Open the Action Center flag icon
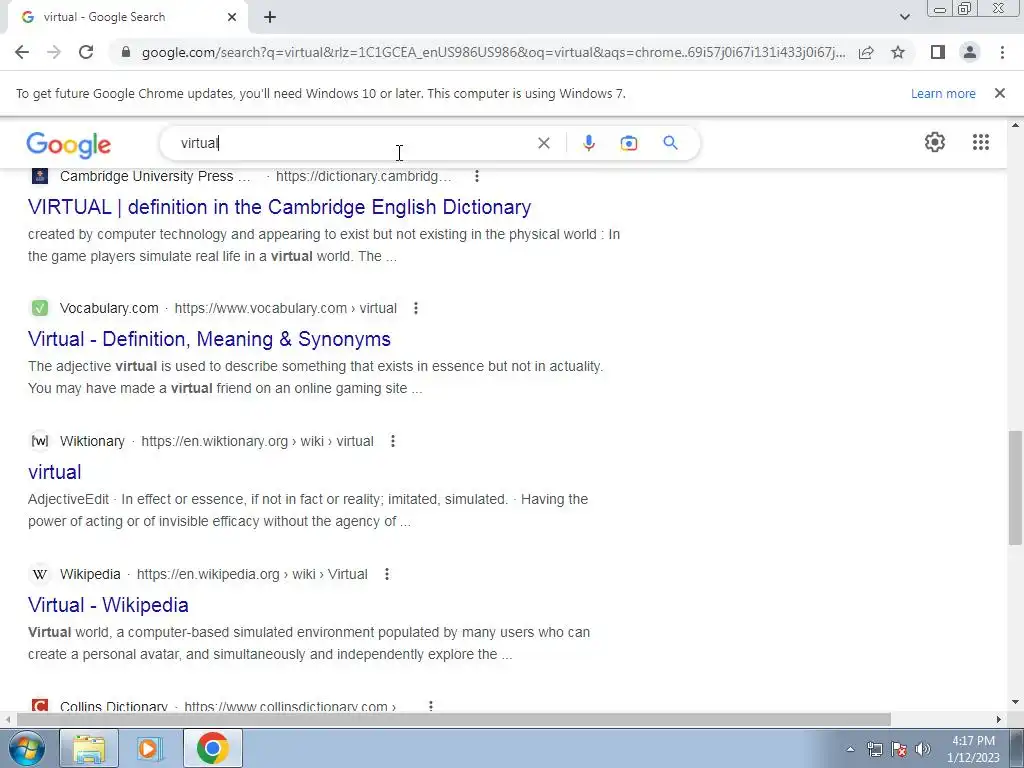1024x768 pixels. point(899,749)
